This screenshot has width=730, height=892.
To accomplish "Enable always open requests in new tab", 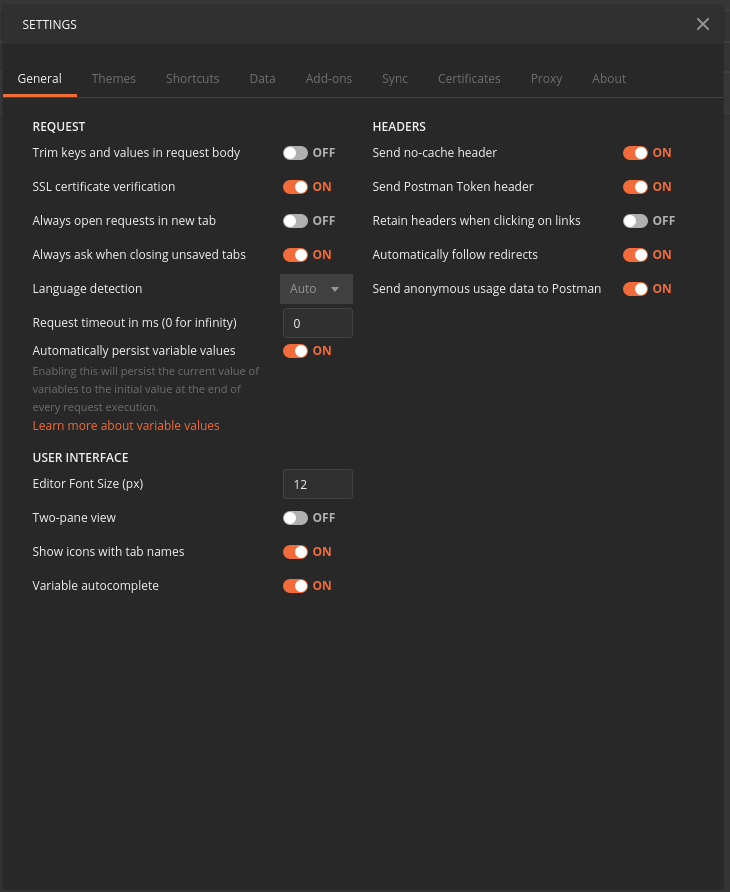I will point(295,221).
